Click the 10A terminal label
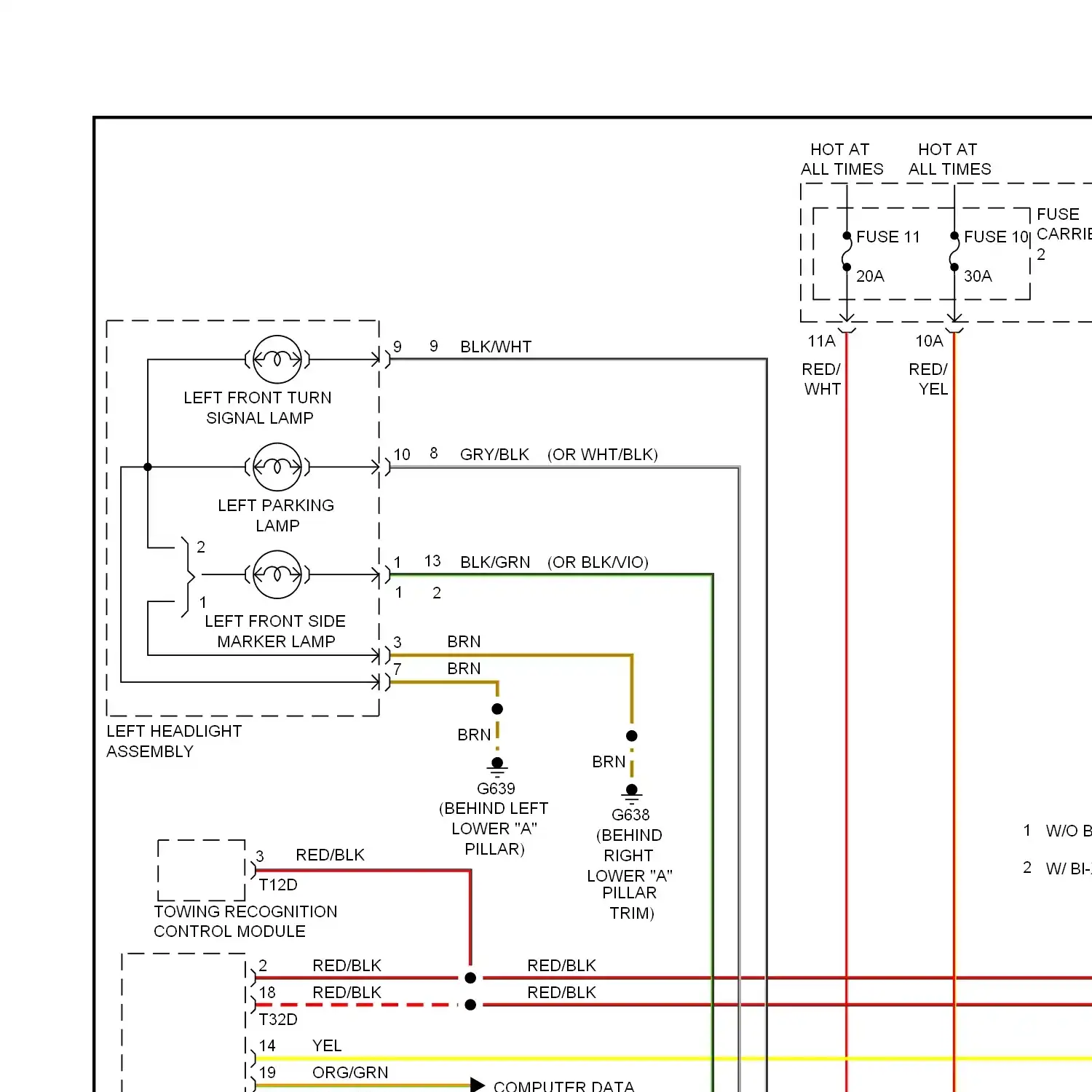 (929, 341)
